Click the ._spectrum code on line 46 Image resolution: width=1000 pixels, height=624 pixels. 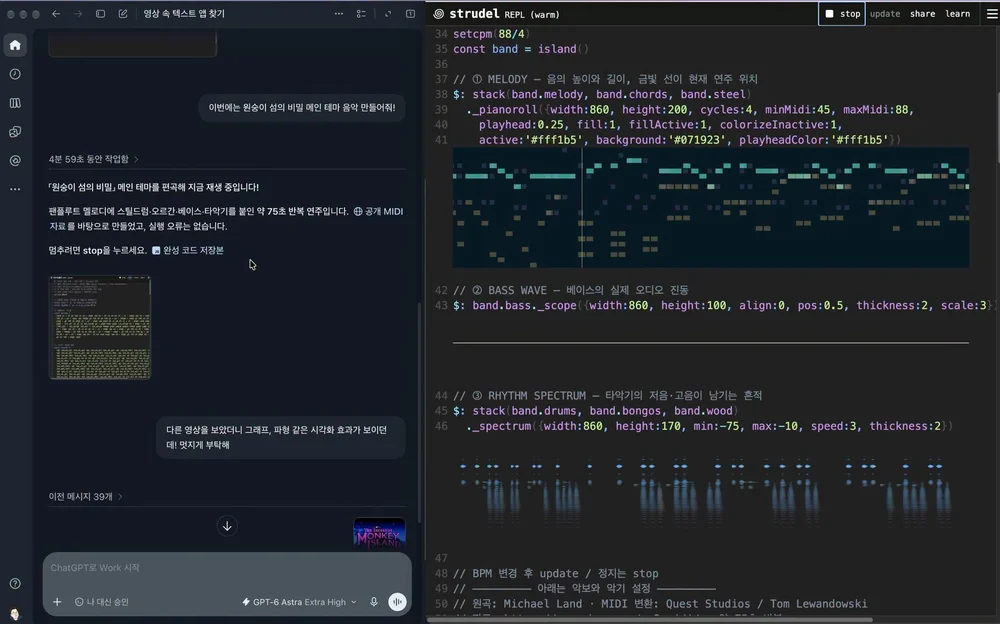(x=709, y=426)
